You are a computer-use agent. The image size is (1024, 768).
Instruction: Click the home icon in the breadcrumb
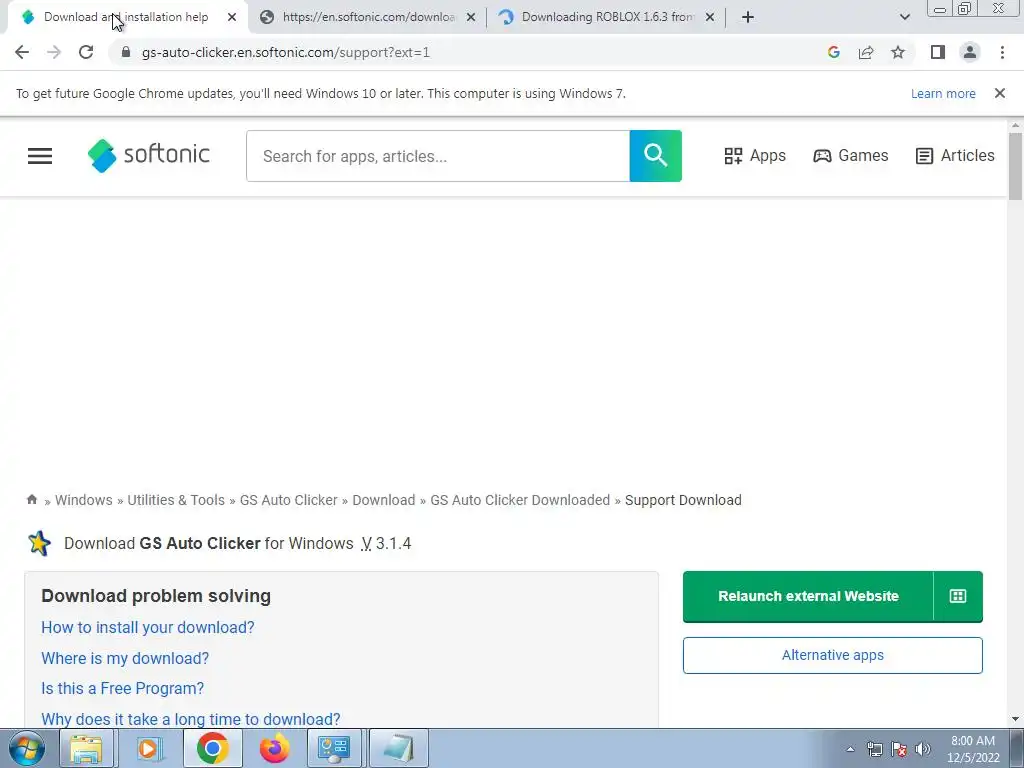click(31, 500)
